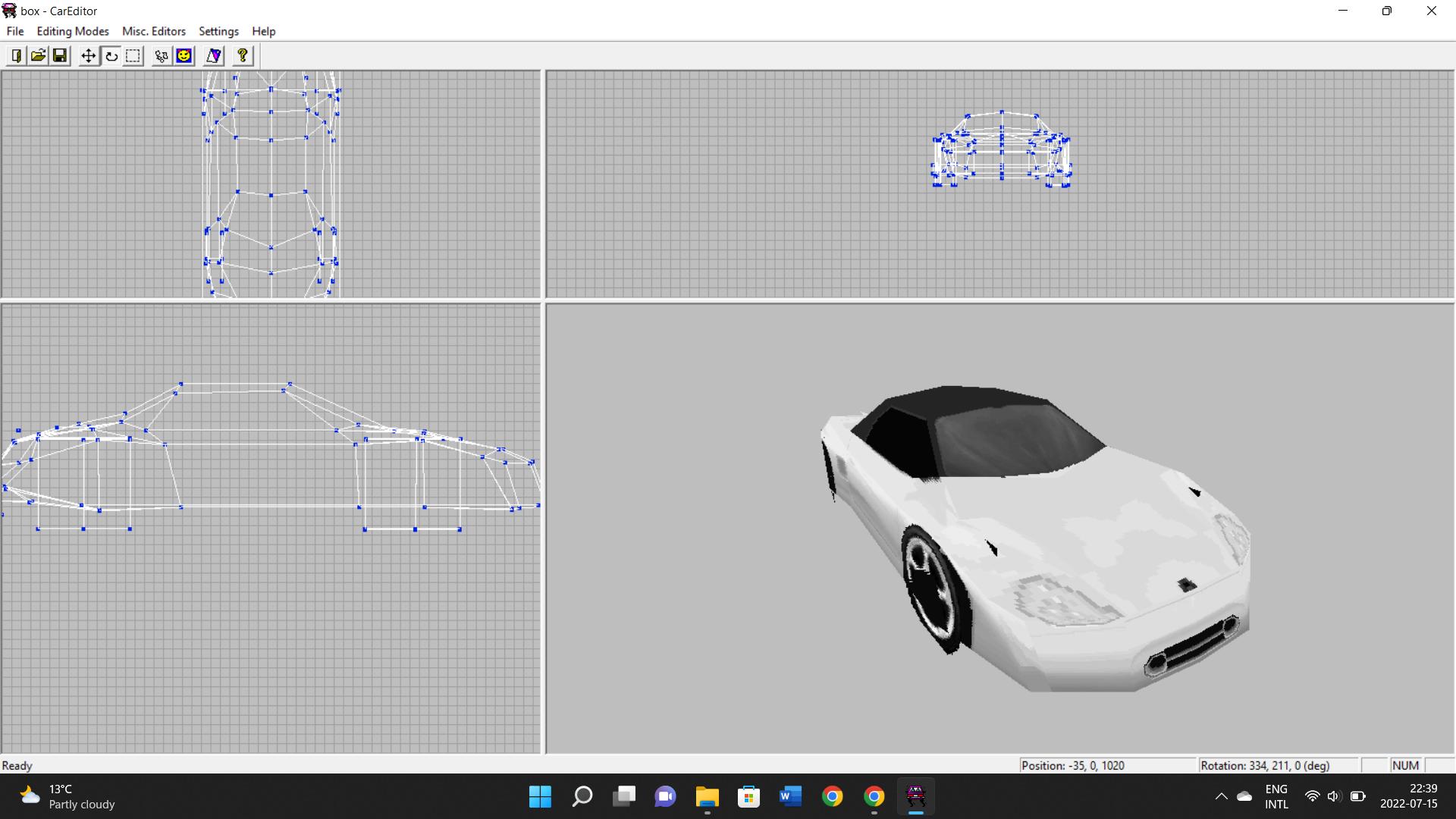This screenshot has height=819, width=1456.
Task: Open Microsoft Store from the taskbar
Action: (x=748, y=796)
